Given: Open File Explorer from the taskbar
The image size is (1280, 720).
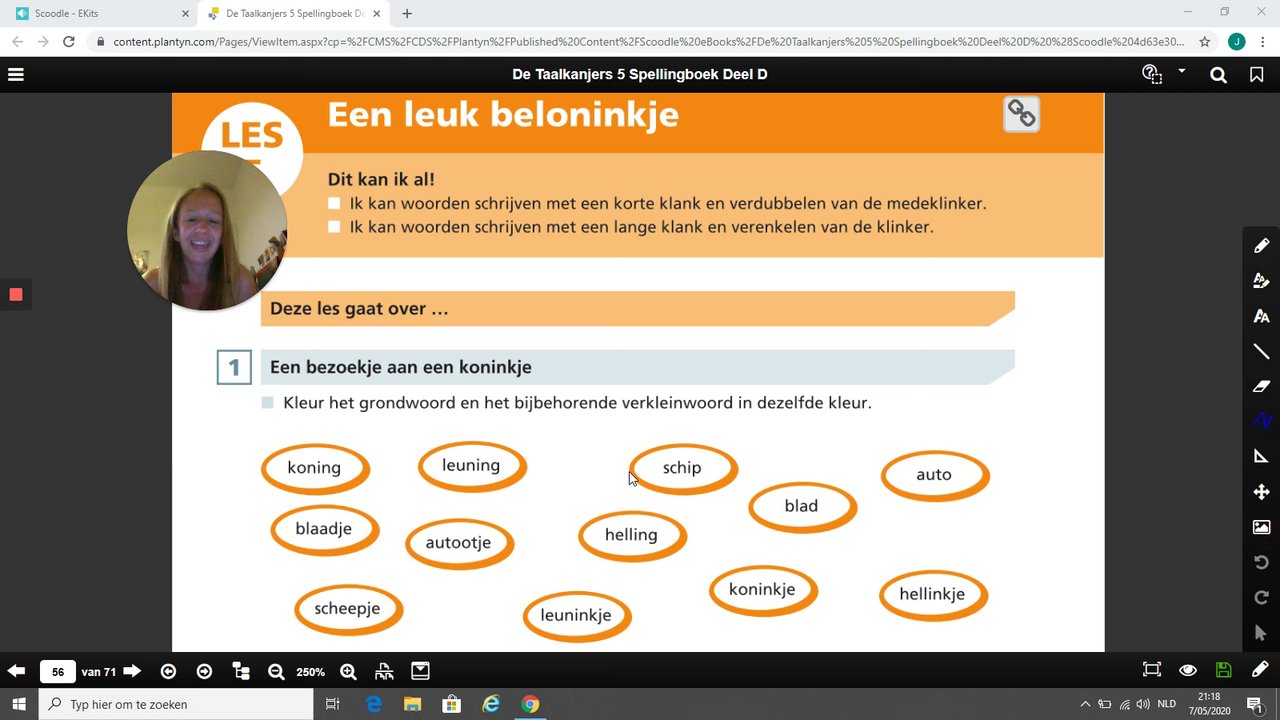Looking at the screenshot, I should coord(412,704).
